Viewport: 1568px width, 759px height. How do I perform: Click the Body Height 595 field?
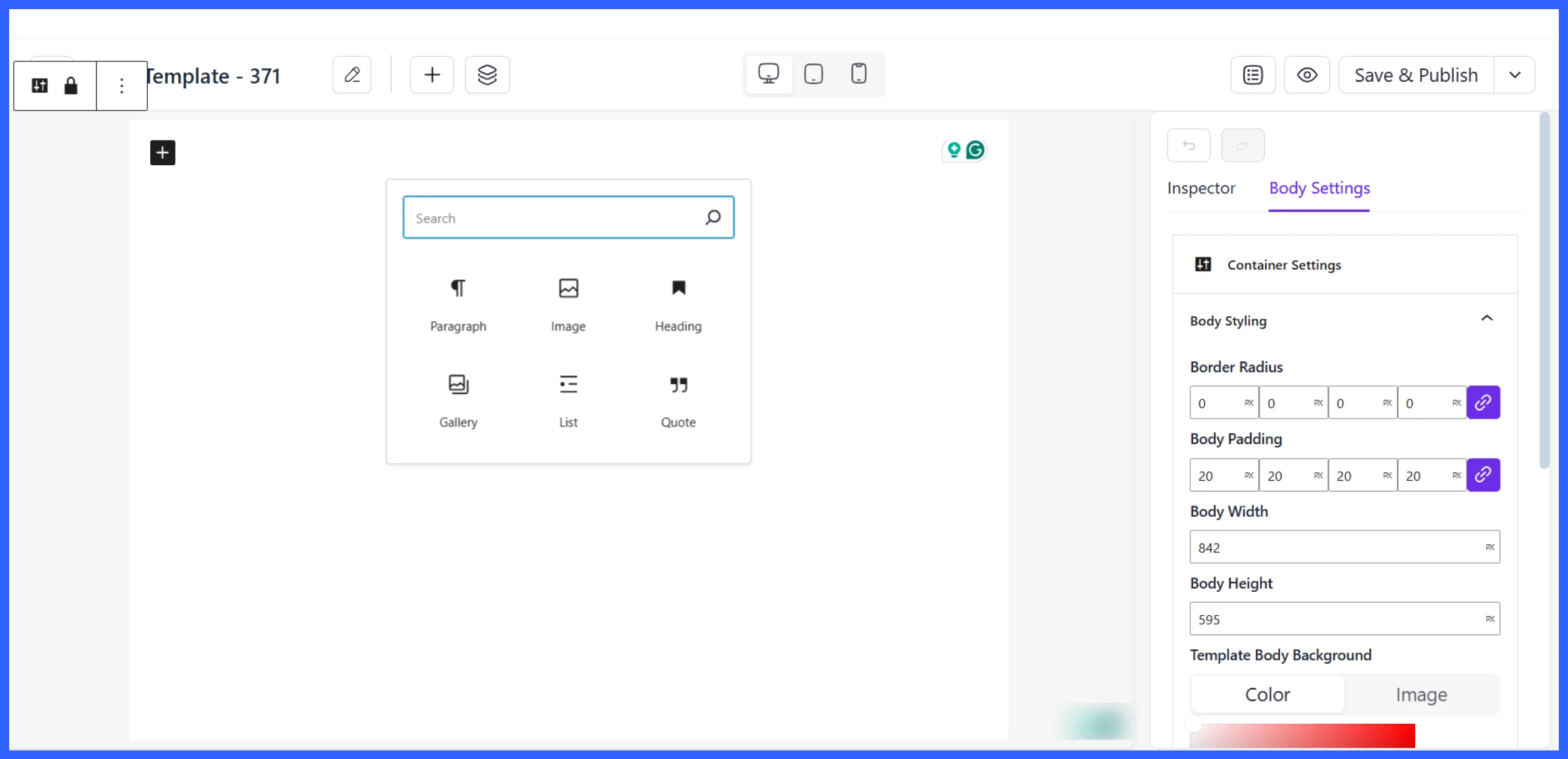1345,619
